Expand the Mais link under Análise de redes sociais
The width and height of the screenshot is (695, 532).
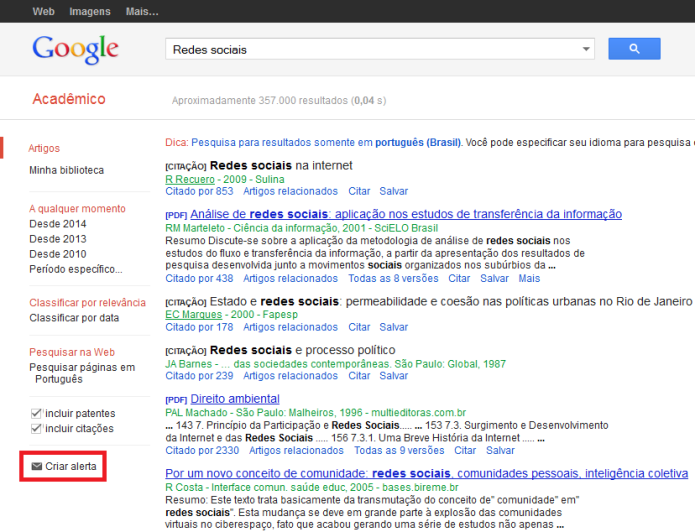529,278
